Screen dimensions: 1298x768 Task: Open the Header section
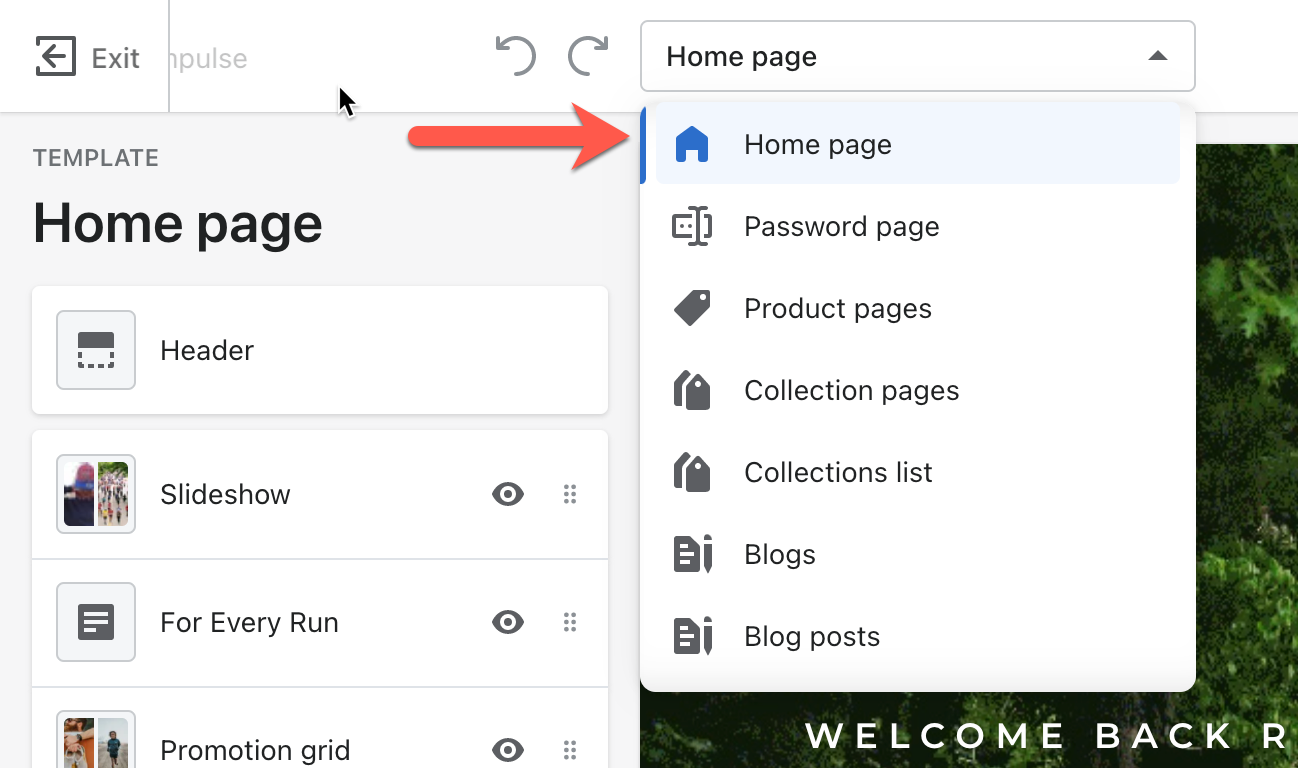320,350
